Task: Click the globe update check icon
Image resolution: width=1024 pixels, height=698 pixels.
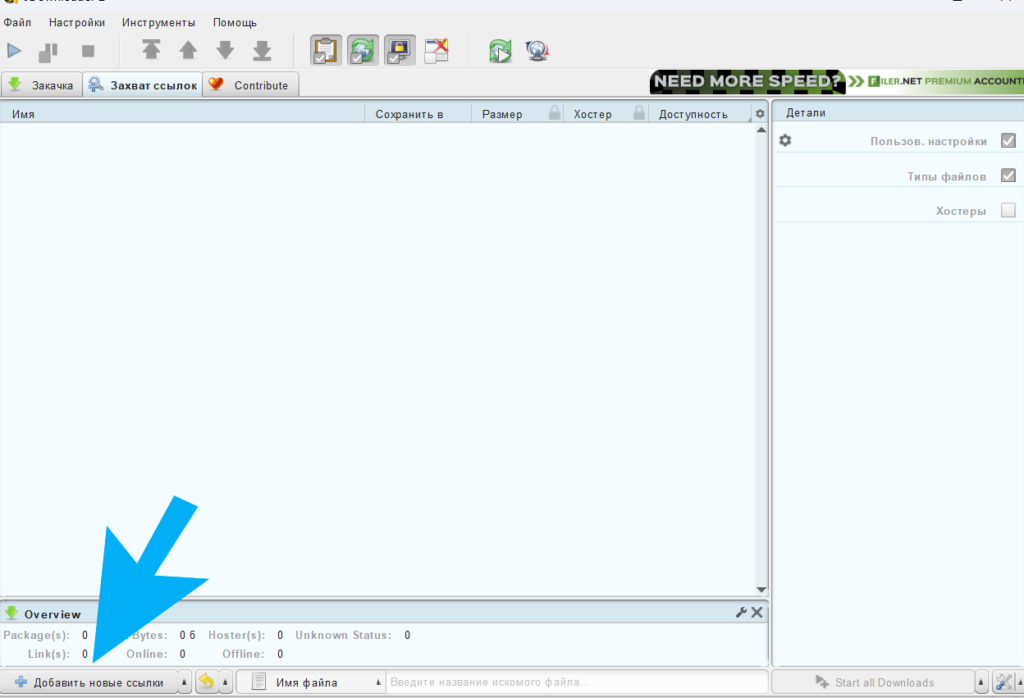Action: pos(537,51)
